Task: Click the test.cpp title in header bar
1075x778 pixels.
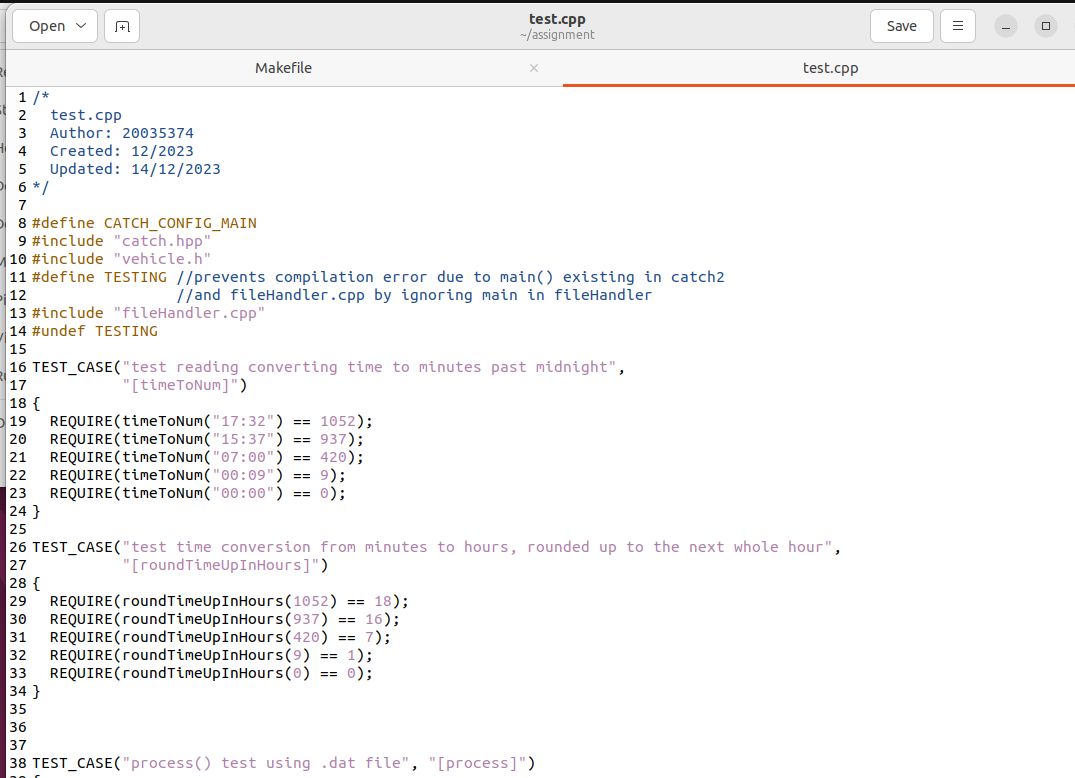Action: click(557, 19)
